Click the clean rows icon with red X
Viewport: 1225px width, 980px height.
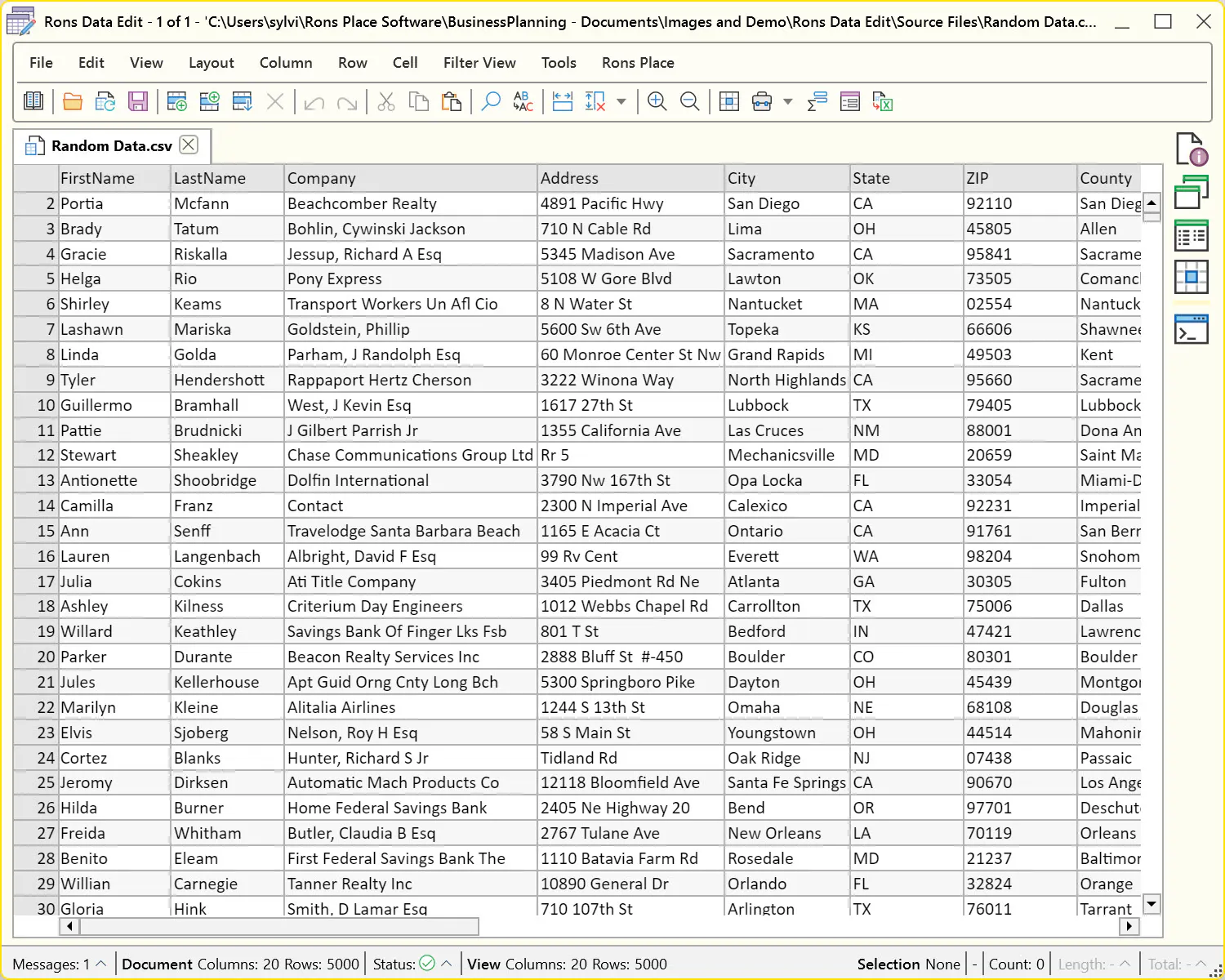point(595,101)
